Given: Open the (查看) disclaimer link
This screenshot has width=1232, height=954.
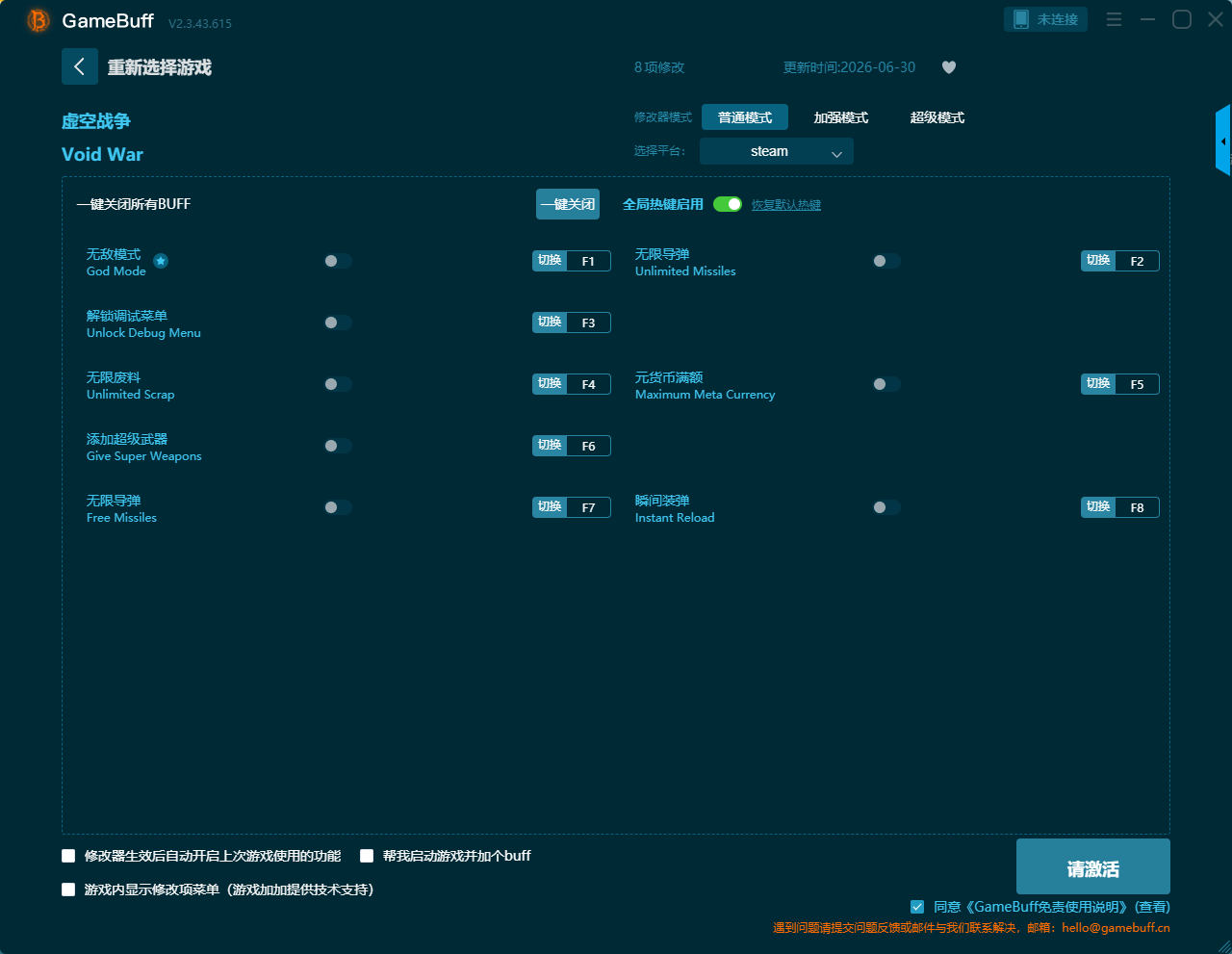Looking at the screenshot, I should coord(1152,907).
